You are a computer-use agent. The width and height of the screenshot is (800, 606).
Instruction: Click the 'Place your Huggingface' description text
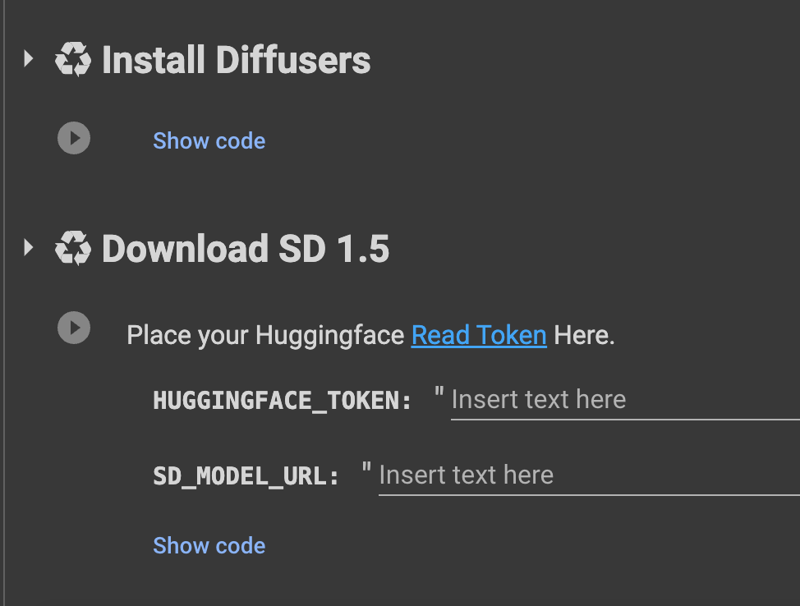pyautogui.click(x=265, y=336)
